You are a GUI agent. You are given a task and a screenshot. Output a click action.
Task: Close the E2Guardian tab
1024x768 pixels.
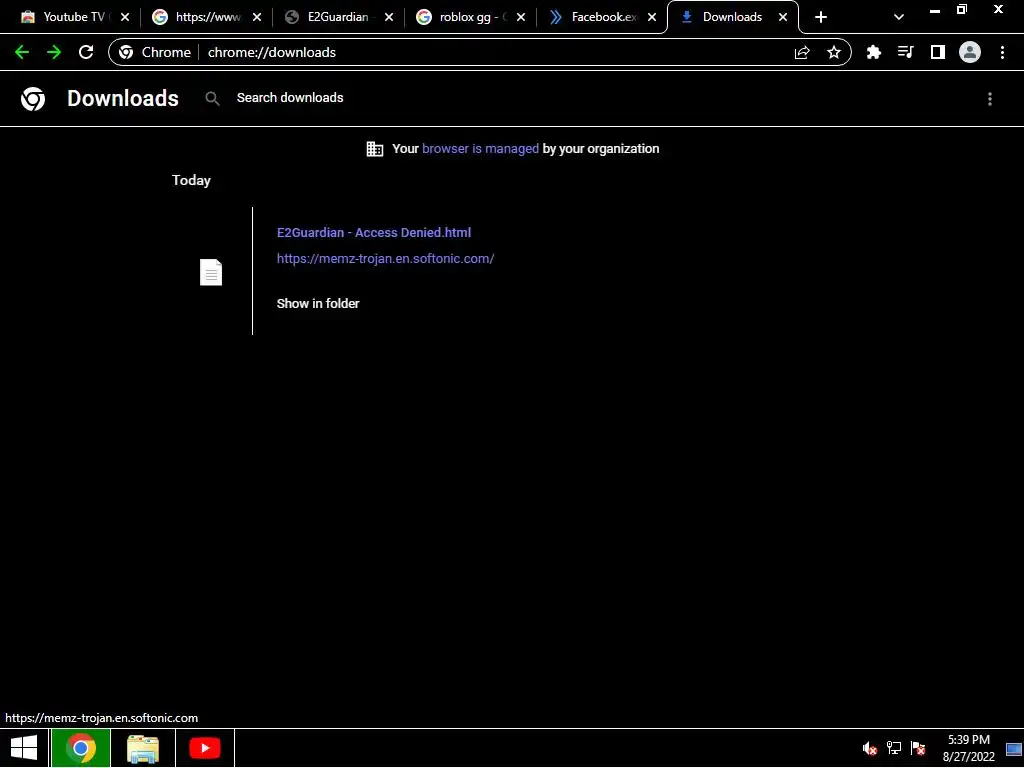389,17
